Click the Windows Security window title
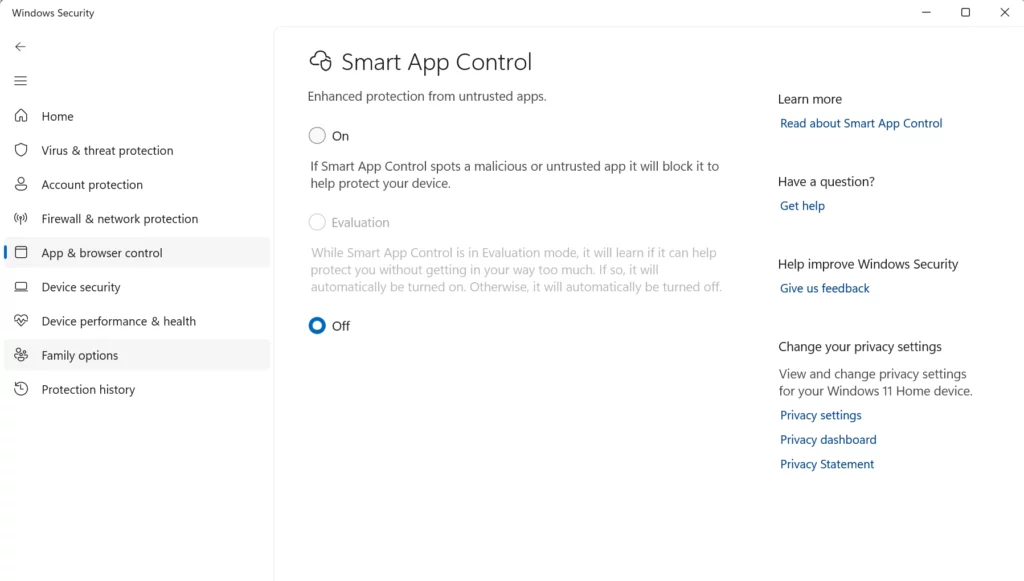This screenshot has width=1024, height=581. coord(53,13)
